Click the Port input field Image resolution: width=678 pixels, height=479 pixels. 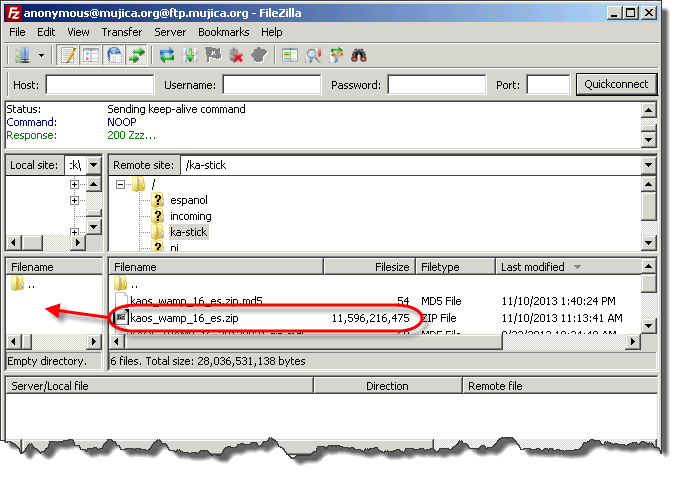coord(548,84)
